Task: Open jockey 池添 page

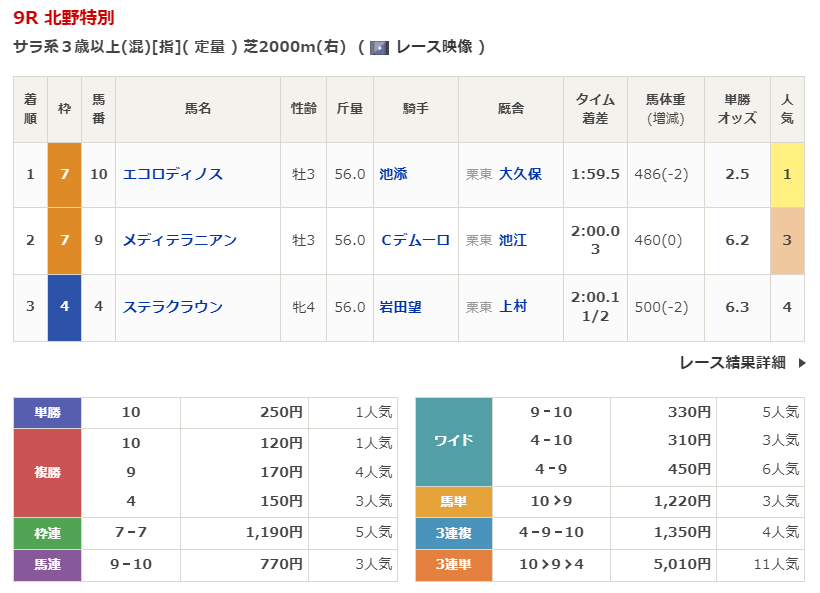Action: pyautogui.click(x=393, y=174)
